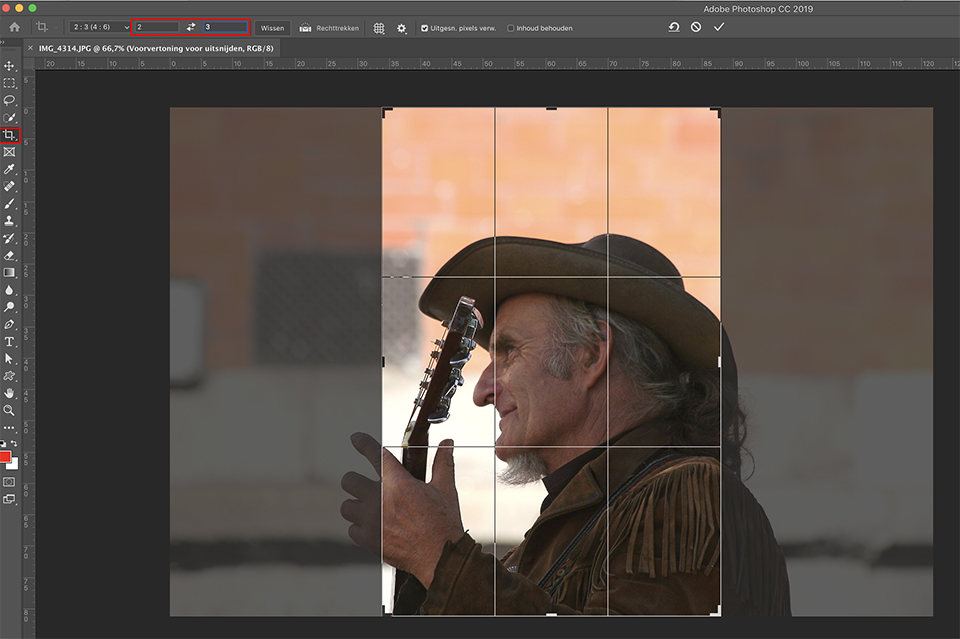
Task: Click the bottom-left crop corner handle
Action: tap(385, 612)
